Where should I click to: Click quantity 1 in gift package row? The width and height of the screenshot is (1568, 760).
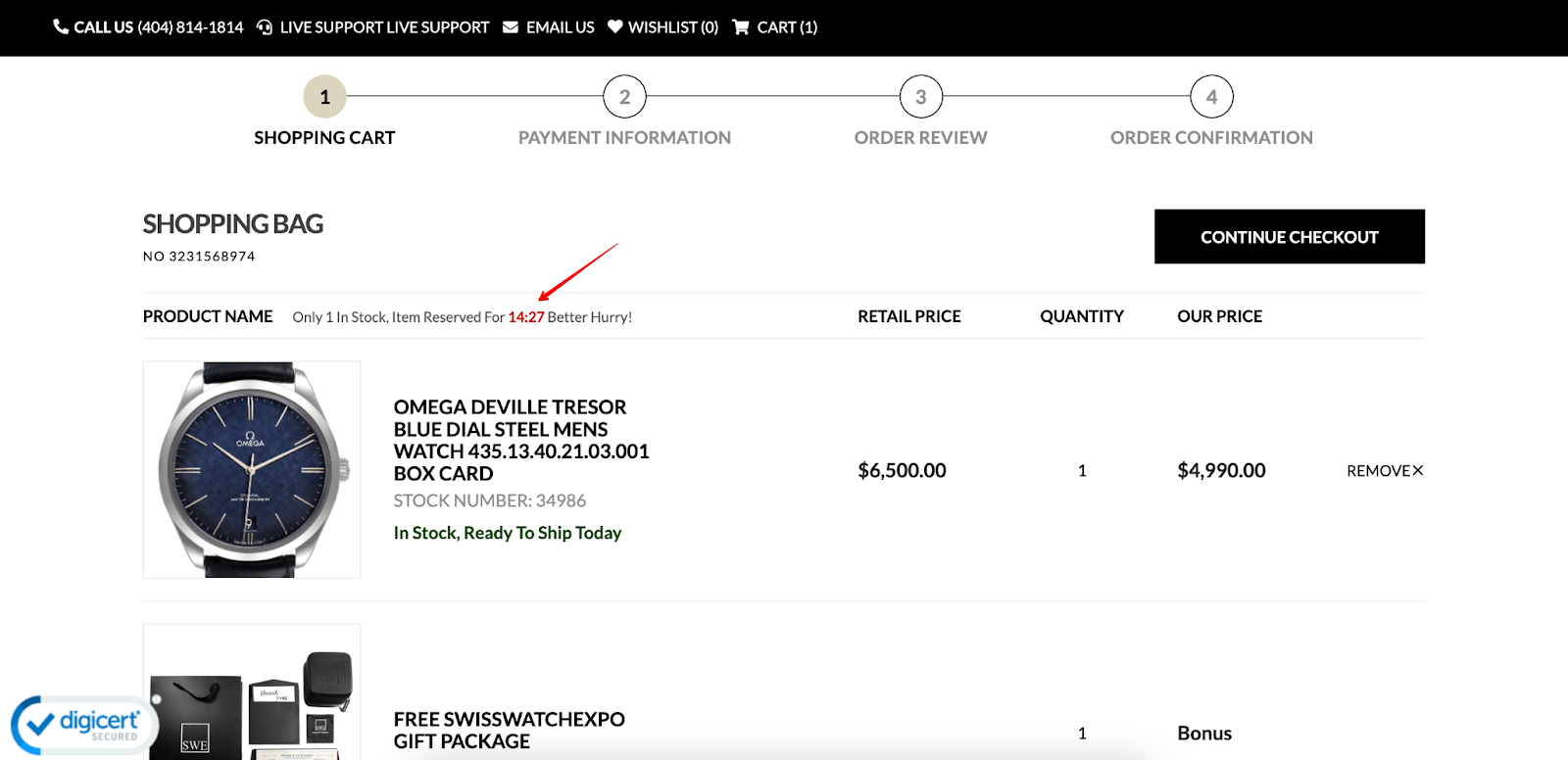point(1082,734)
